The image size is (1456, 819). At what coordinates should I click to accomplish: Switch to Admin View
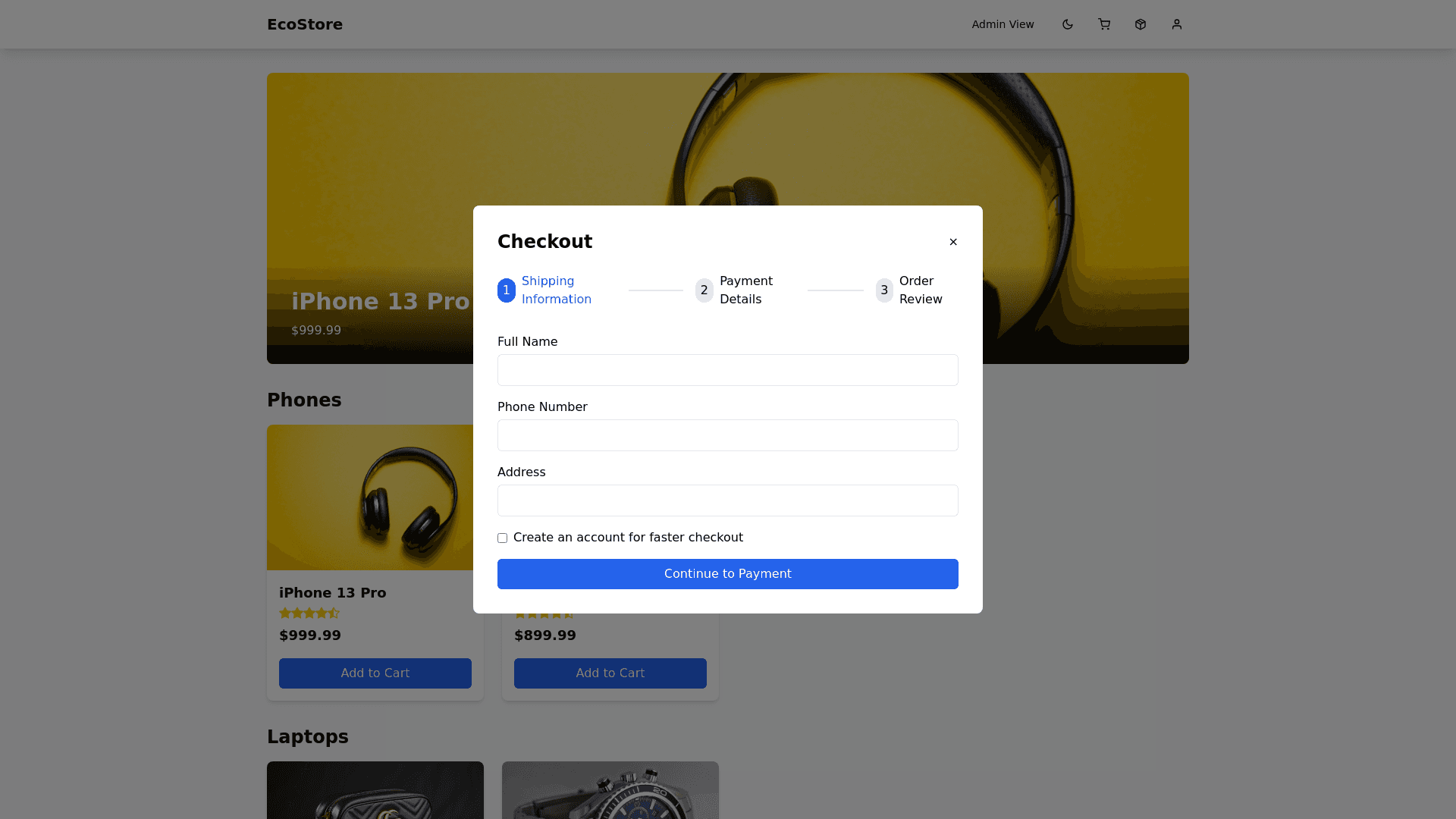(1003, 24)
